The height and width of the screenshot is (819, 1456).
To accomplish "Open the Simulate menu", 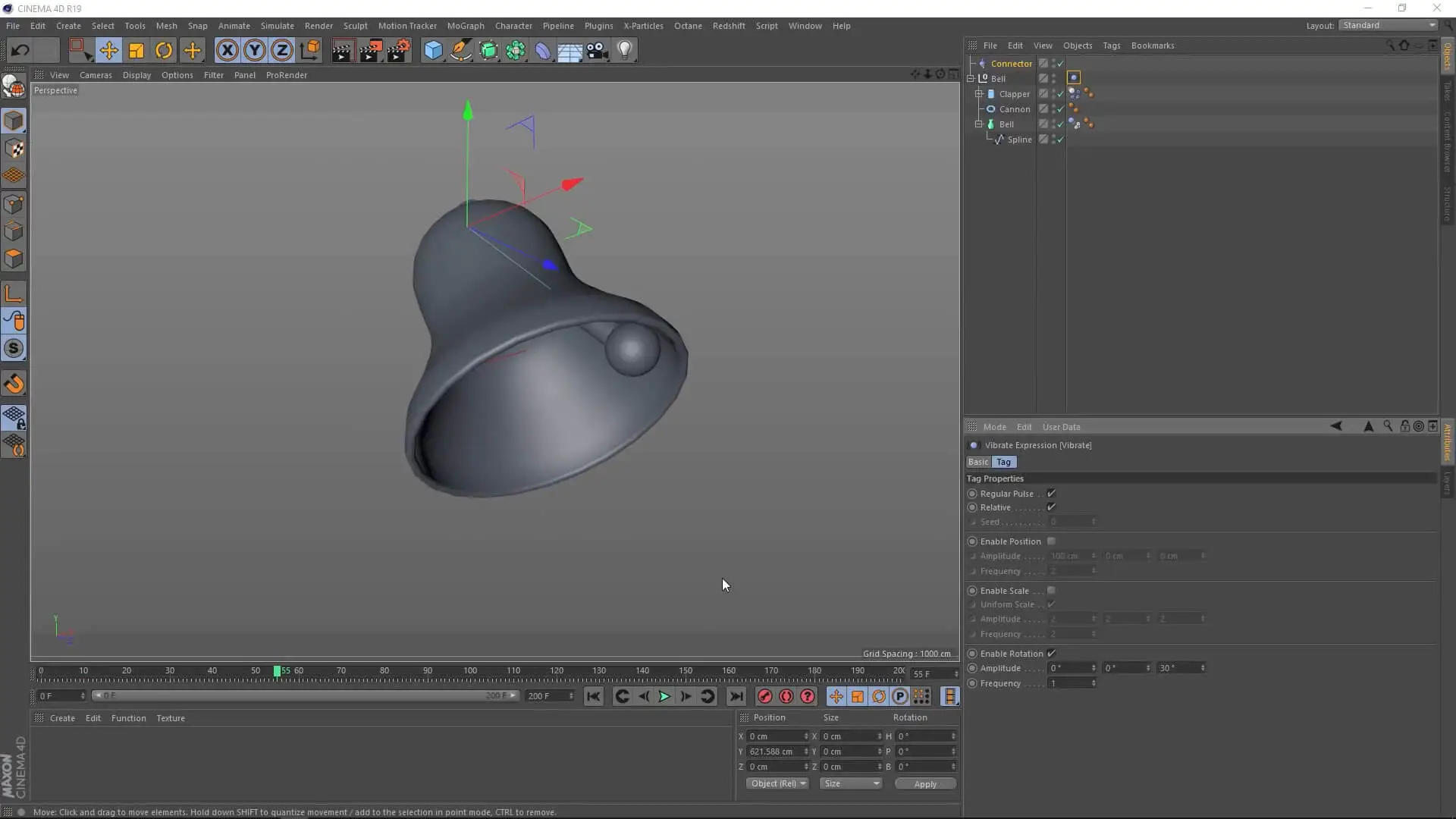I will pos(277,26).
